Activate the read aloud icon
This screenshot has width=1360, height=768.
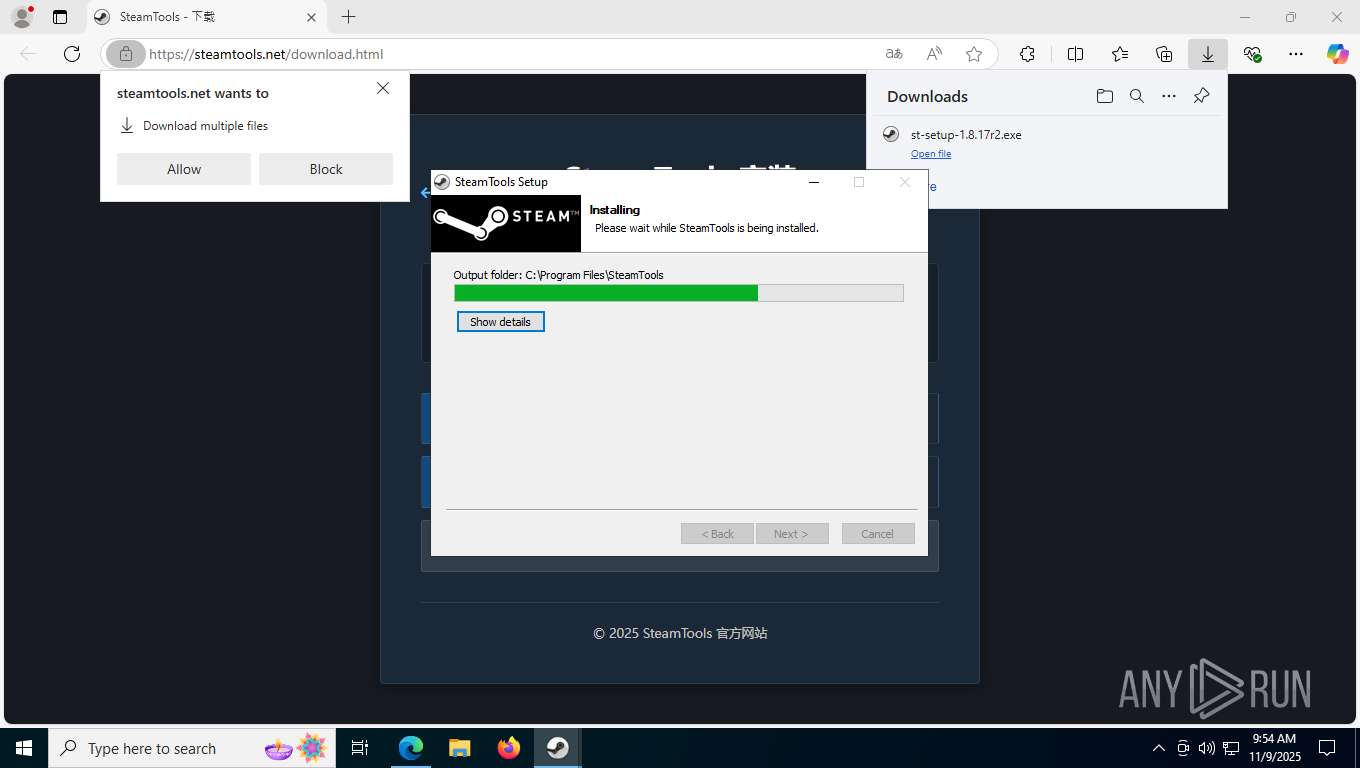pos(934,54)
